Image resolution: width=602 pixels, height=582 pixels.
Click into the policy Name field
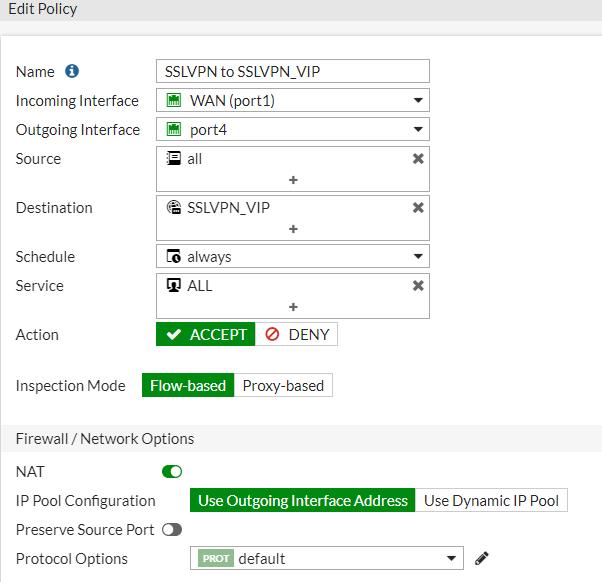coord(293,71)
